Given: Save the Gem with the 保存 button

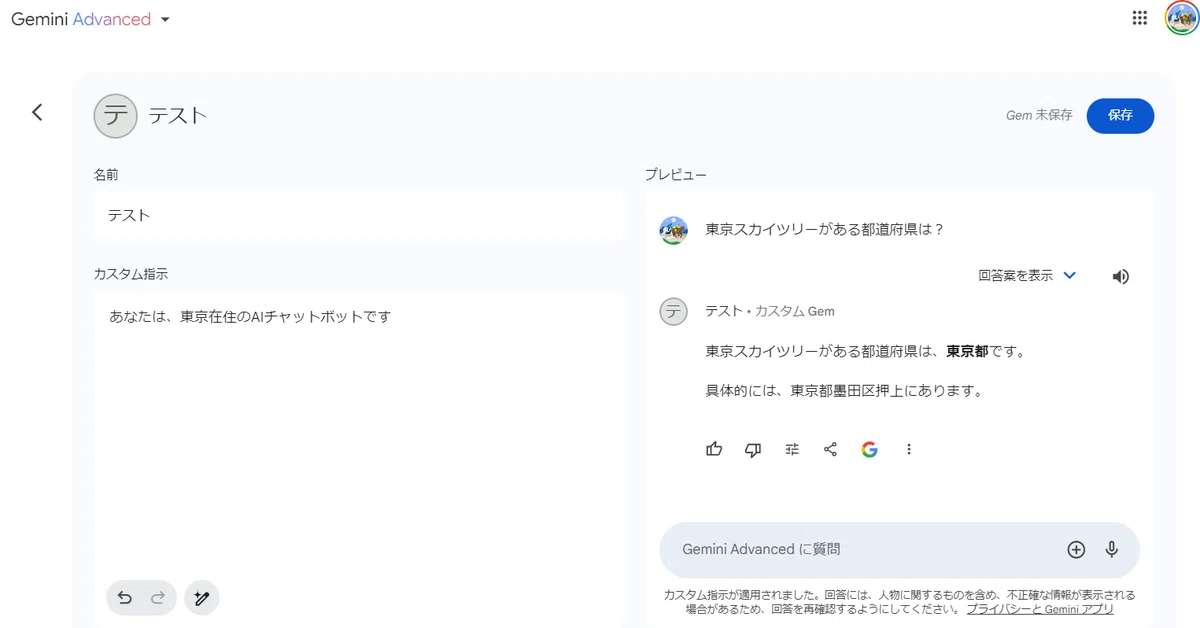Looking at the screenshot, I should (x=1120, y=115).
